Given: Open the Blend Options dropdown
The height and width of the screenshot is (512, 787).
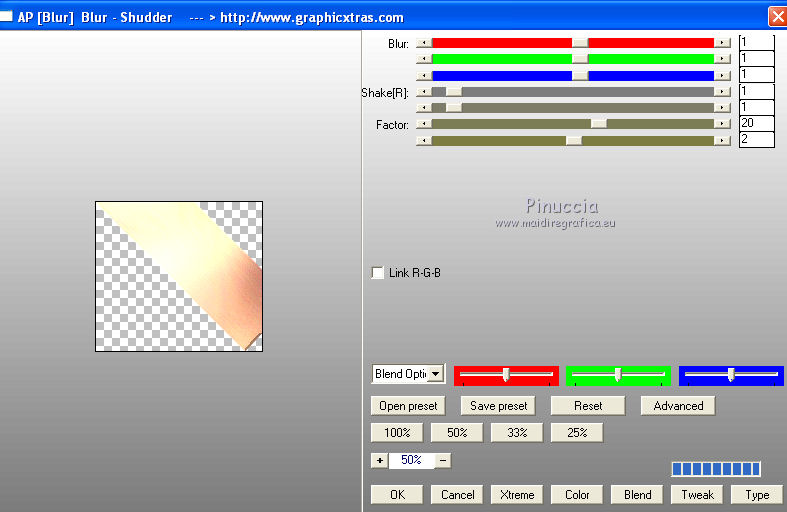Looking at the screenshot, I should point(436,374).
